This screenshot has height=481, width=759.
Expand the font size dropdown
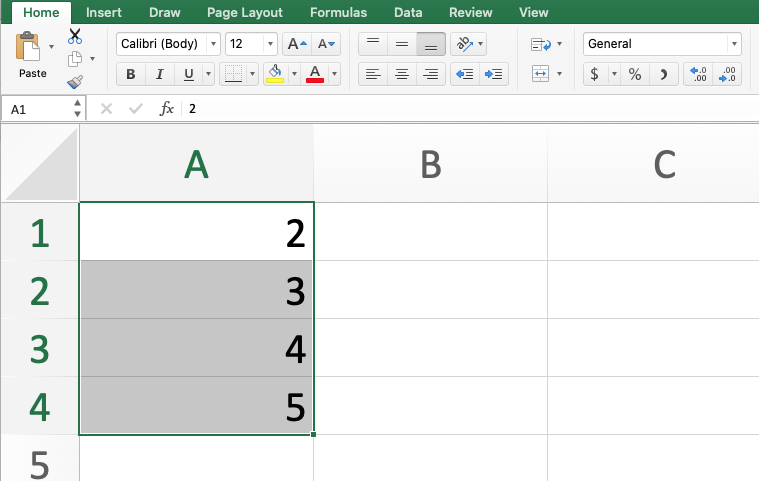pos(271,44)
